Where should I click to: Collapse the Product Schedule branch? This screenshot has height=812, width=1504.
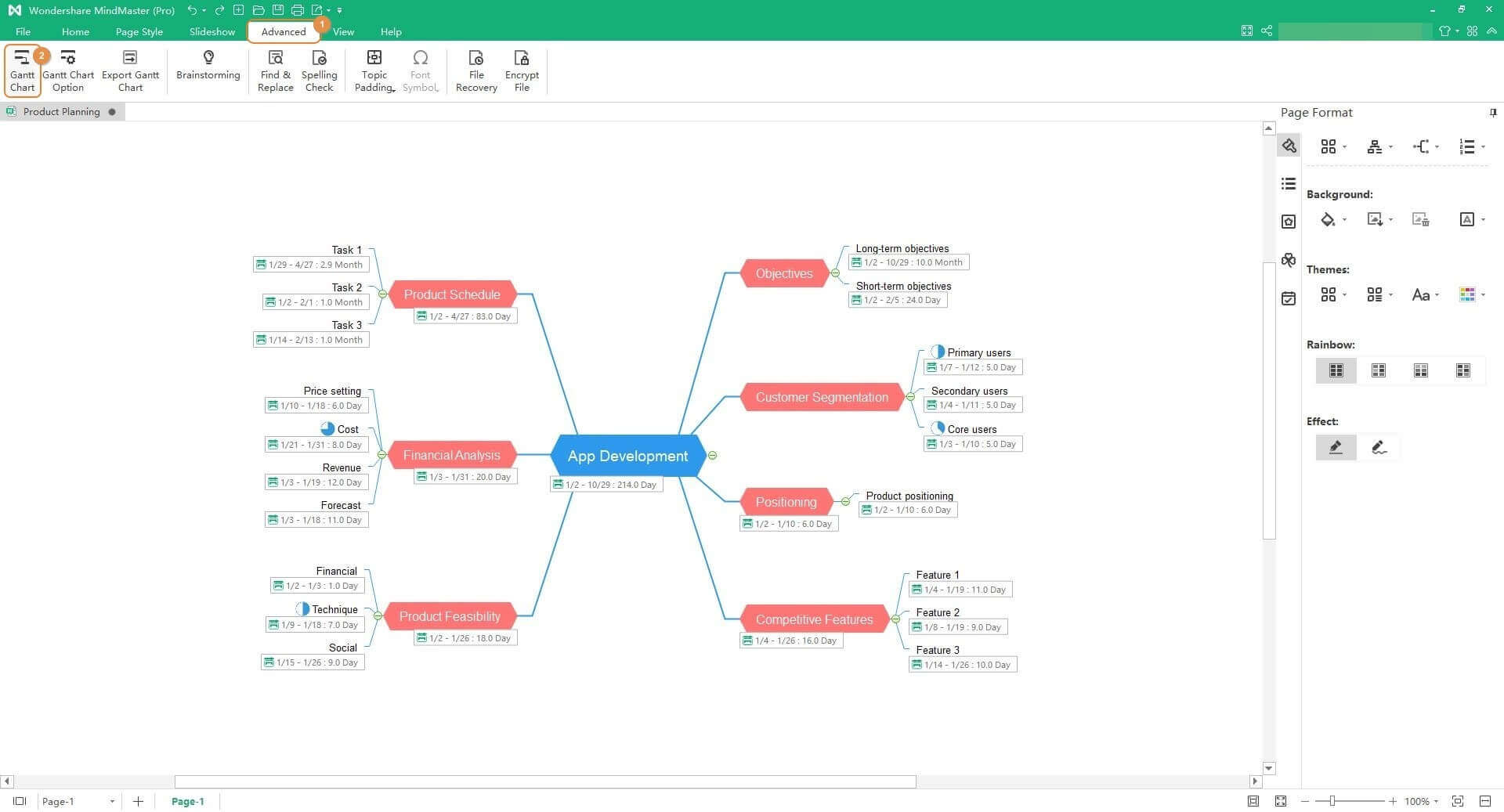click(382, 294)
